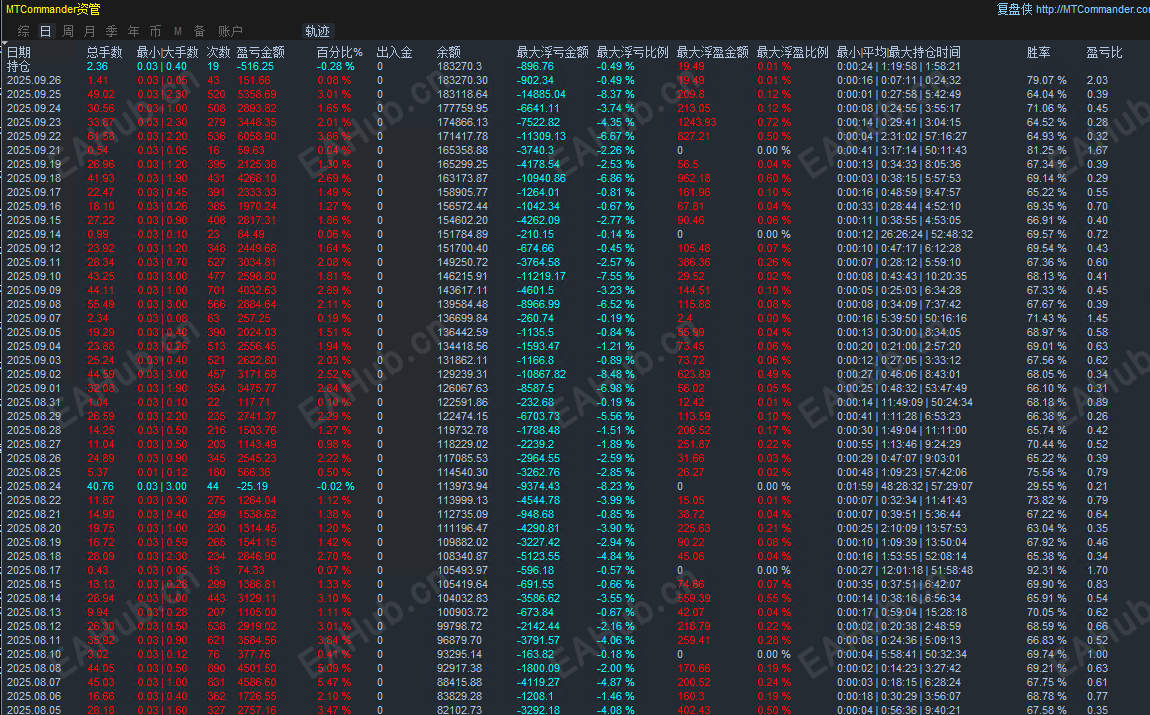The image size is (1150, 715).
Task: Click the holding time 0:00:04 | 2:31:02 | 57:16:27
Action: point(901,136)
